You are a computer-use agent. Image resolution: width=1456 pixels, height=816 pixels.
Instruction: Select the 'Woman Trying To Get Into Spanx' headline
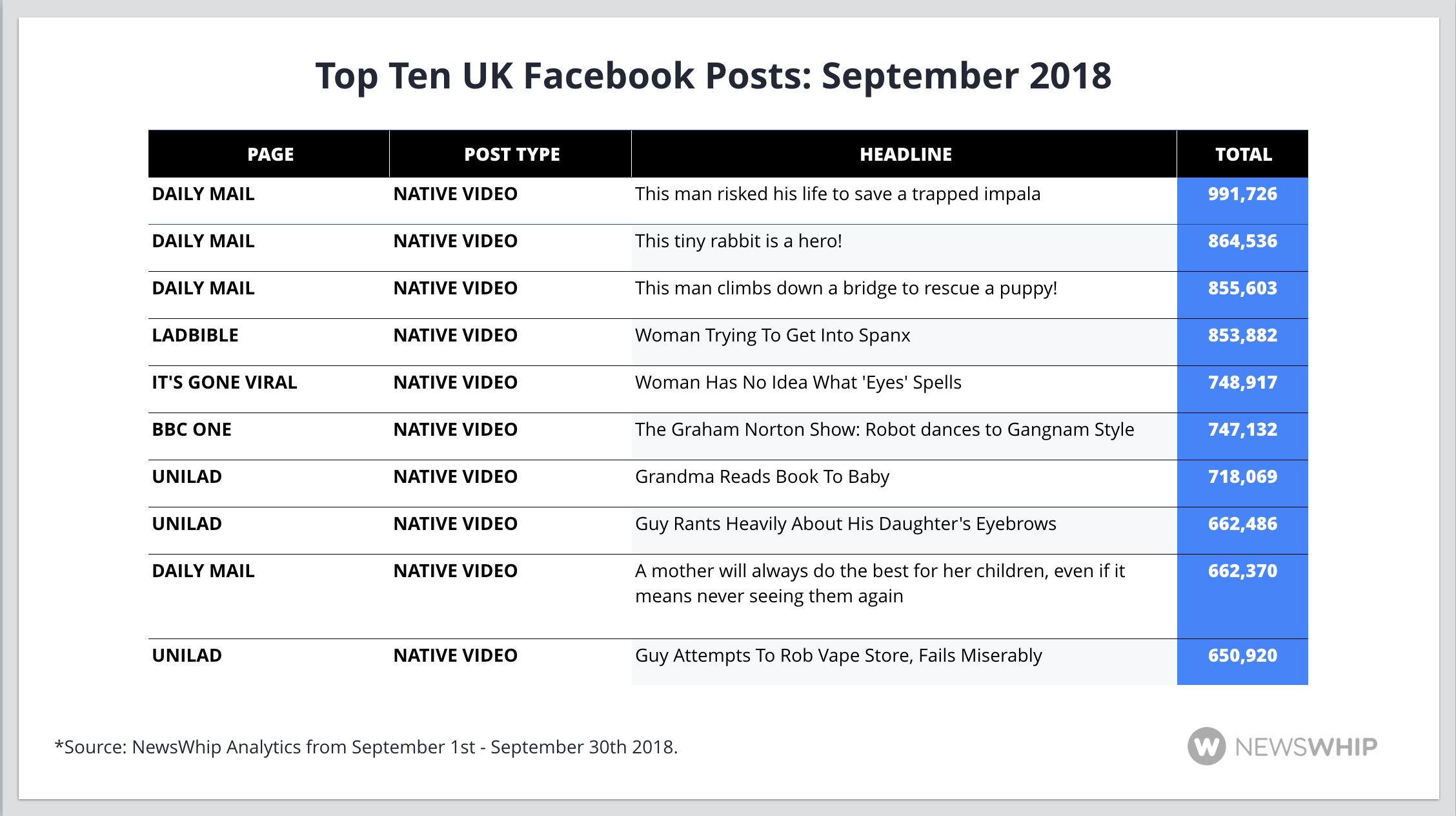[772, 335]
